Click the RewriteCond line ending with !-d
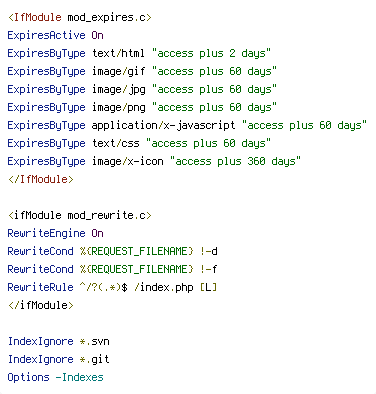 tap(112, 251)
